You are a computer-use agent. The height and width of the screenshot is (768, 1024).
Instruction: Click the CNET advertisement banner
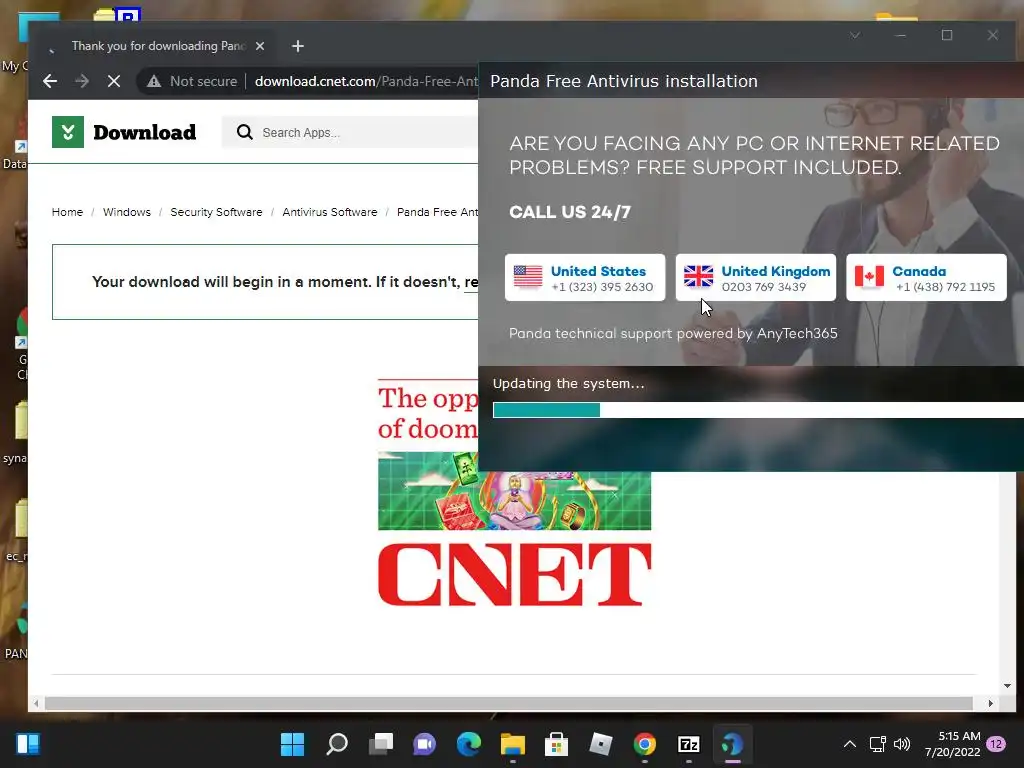[x=514, y=492]
